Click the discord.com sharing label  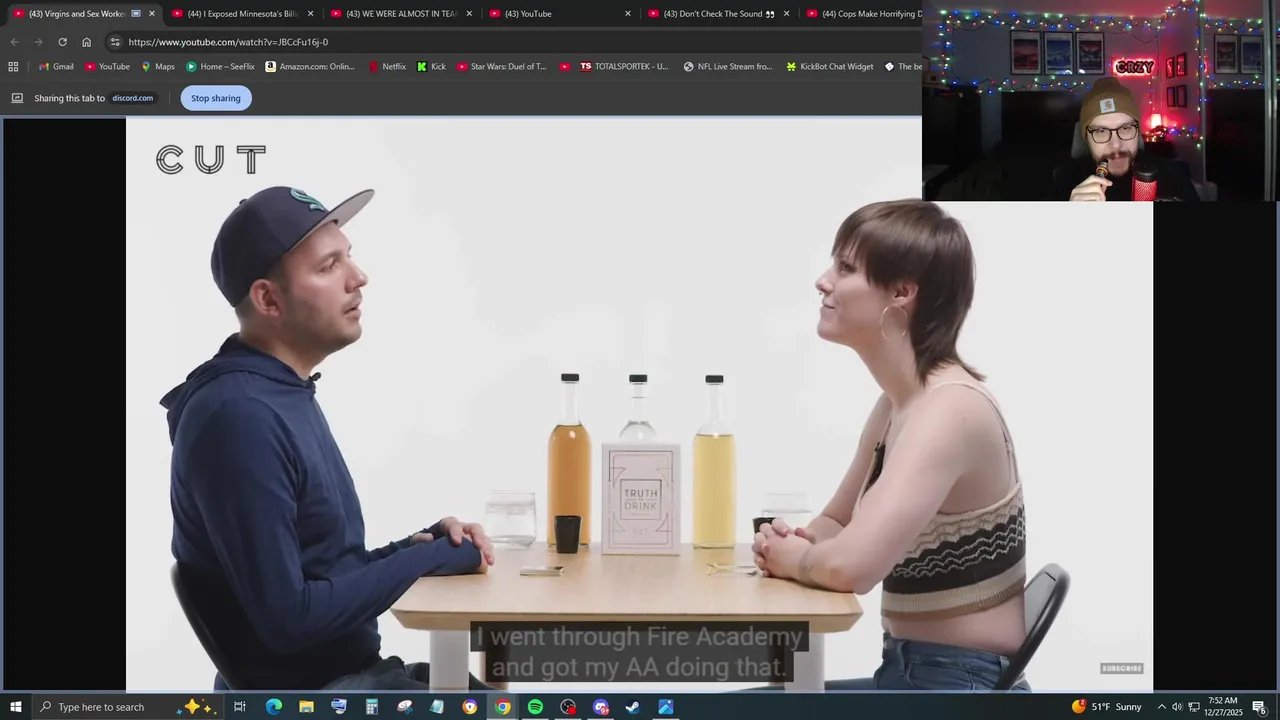point(132,98)
